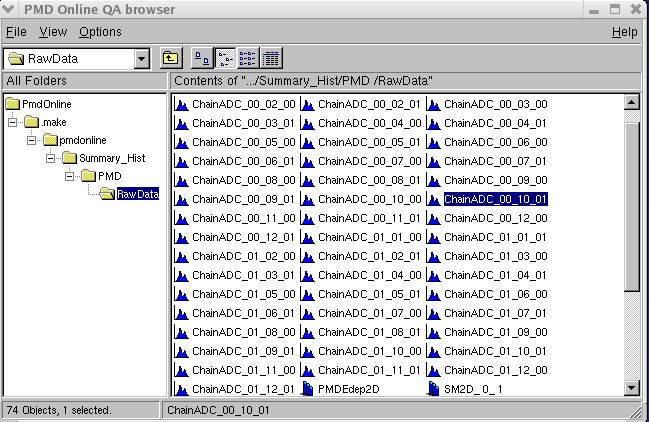Select the Summary_Hist folder in tree

click(104, 158)
